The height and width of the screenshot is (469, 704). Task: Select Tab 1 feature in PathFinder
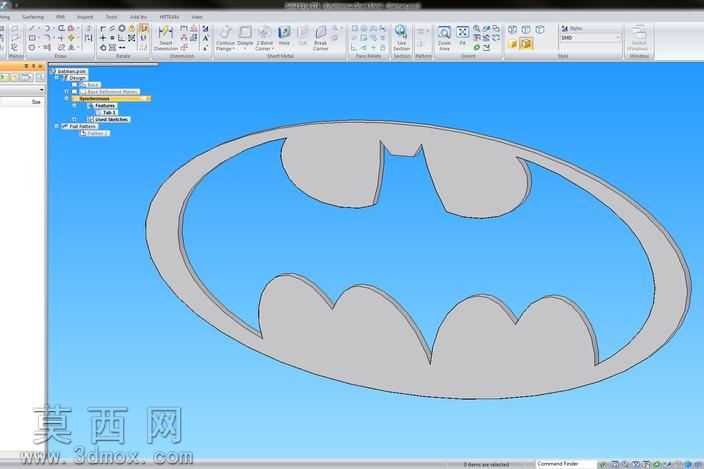(x=107, y=112)
